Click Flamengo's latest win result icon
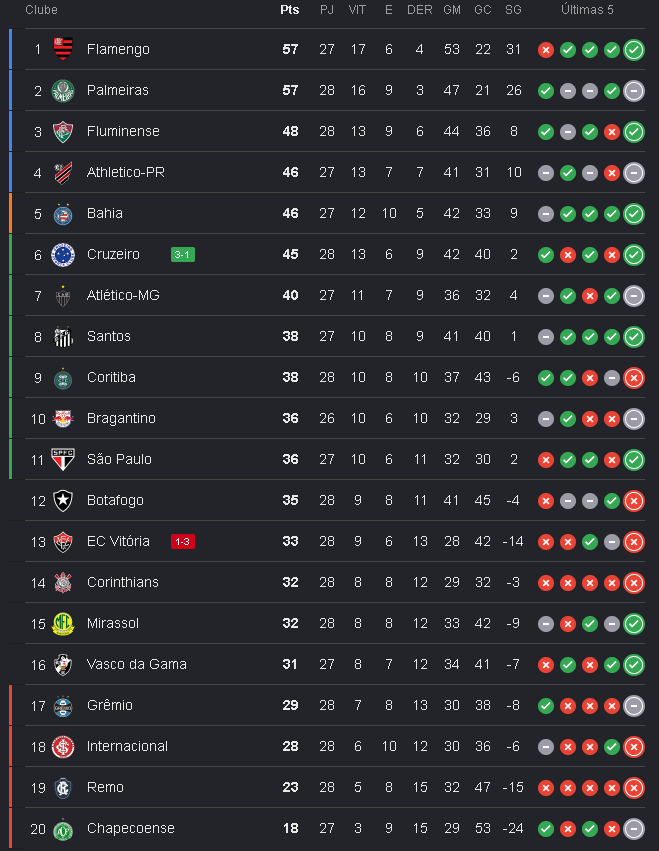Viewport: 659px width, 851px height. (x=634, y=50)
